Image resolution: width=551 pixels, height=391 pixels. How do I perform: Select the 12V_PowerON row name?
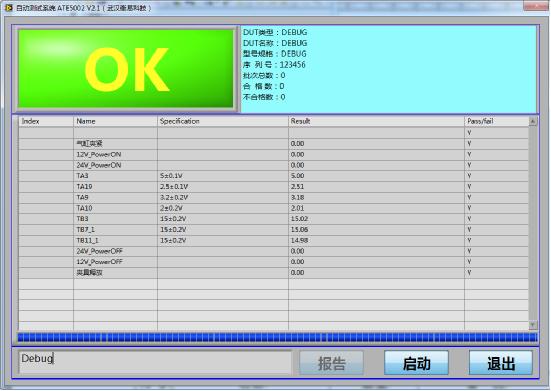point(99,155)
